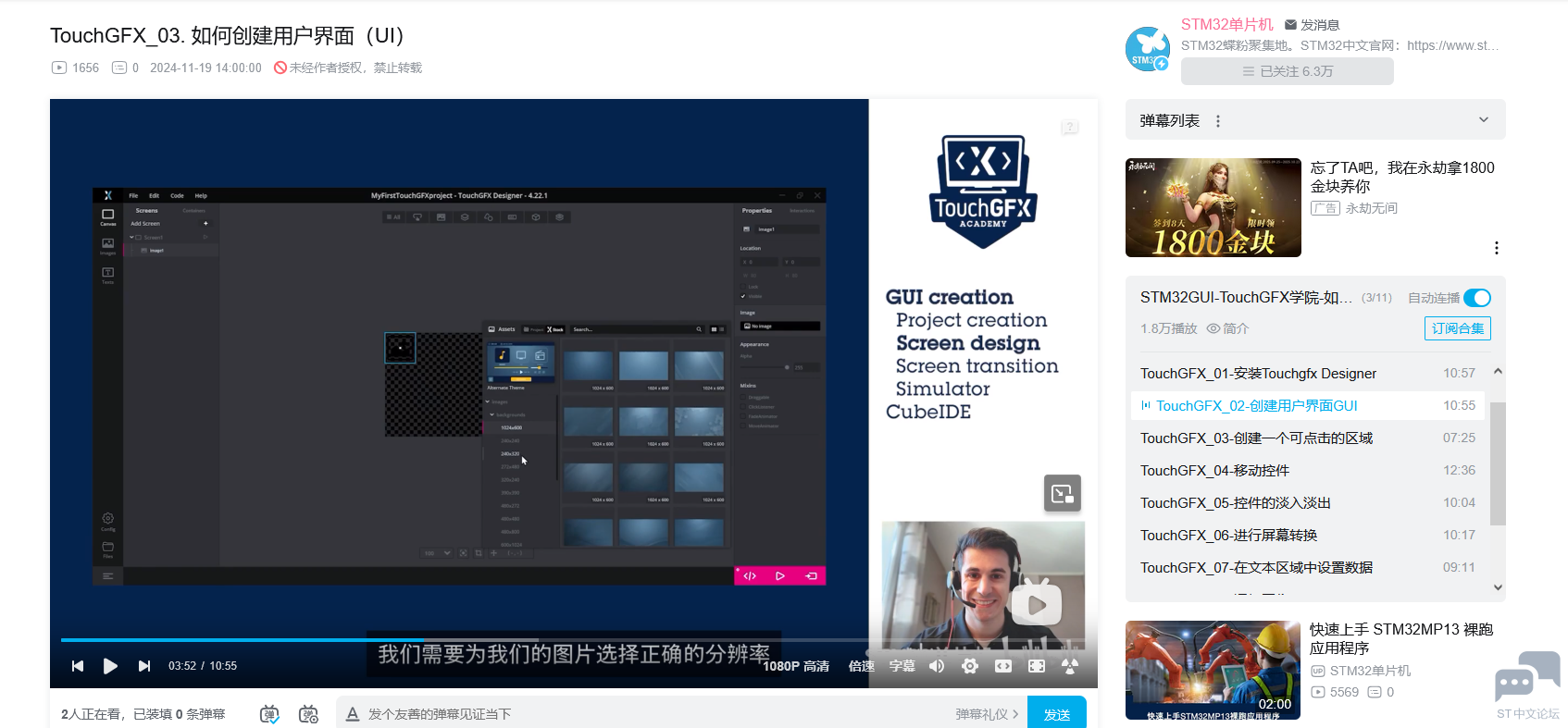Click the 2024-11-19 14:00:00 publish date

point(205,68)
